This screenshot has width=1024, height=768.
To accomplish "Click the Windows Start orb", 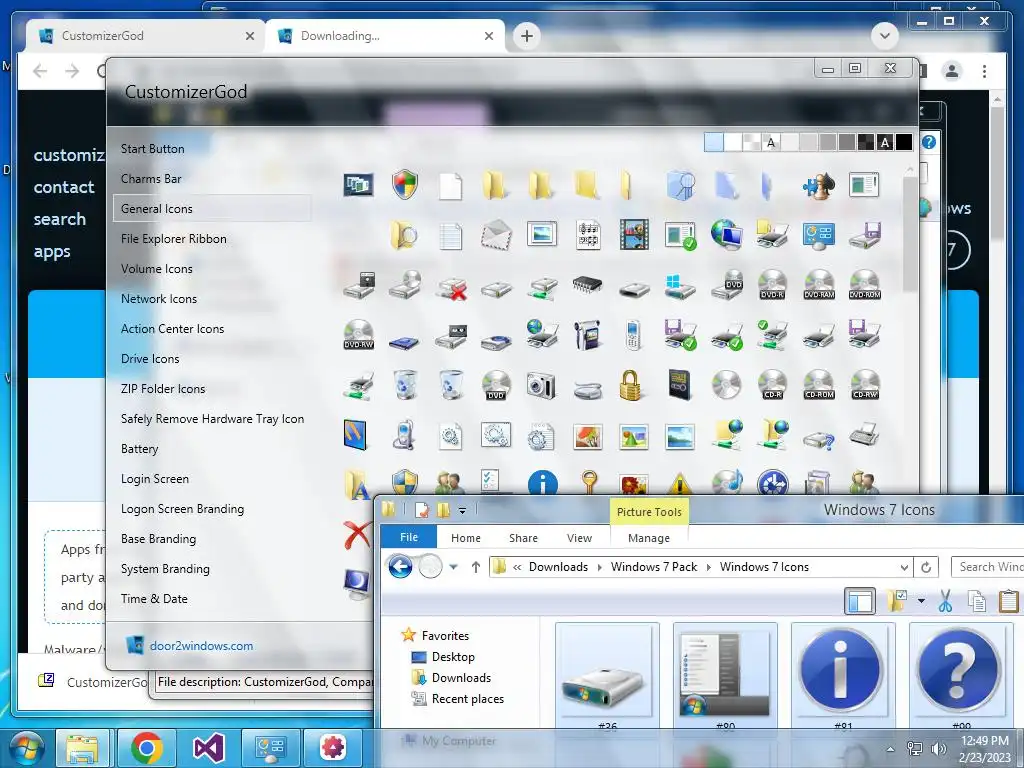I will click(x=27, y=749).
